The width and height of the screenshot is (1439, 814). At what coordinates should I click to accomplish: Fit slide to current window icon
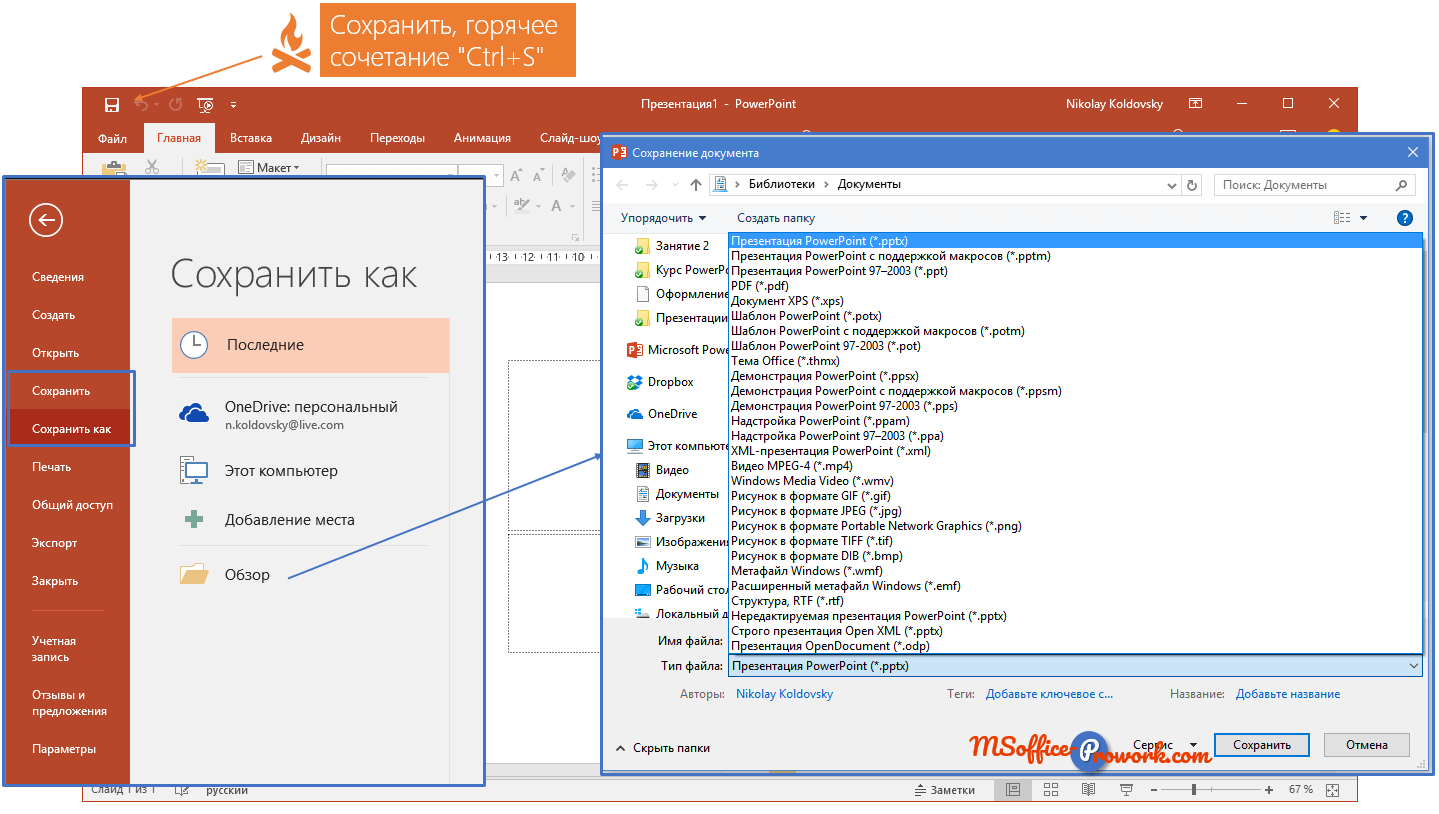coord(1332,790)
